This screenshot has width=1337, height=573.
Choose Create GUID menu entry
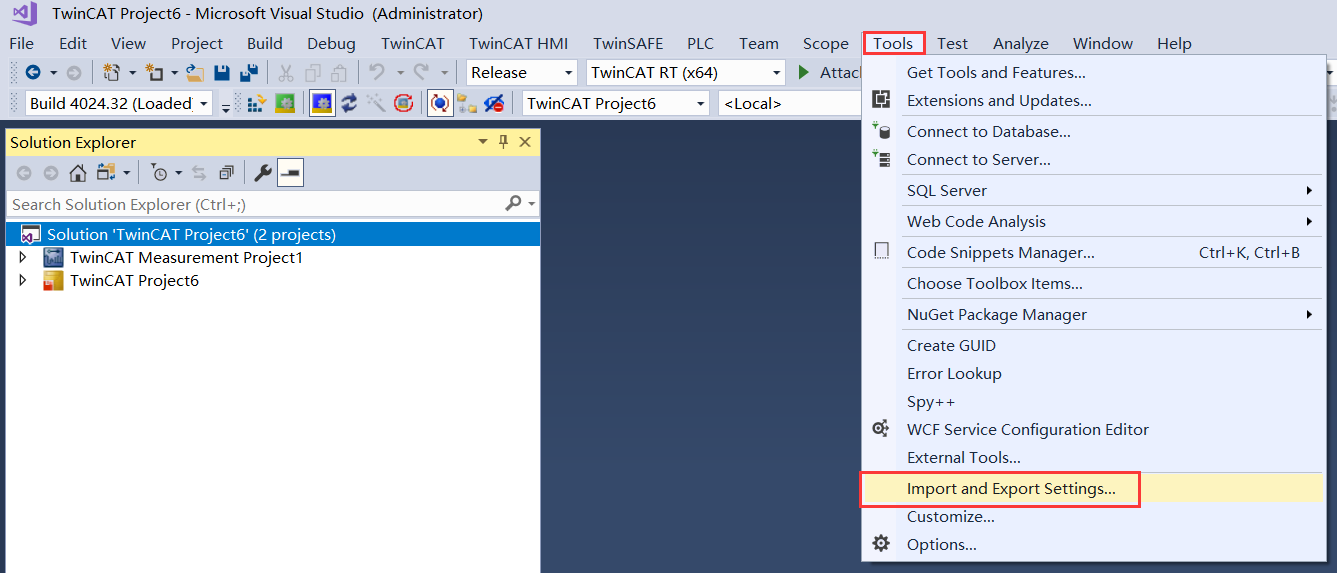(x=1092, y=345)
